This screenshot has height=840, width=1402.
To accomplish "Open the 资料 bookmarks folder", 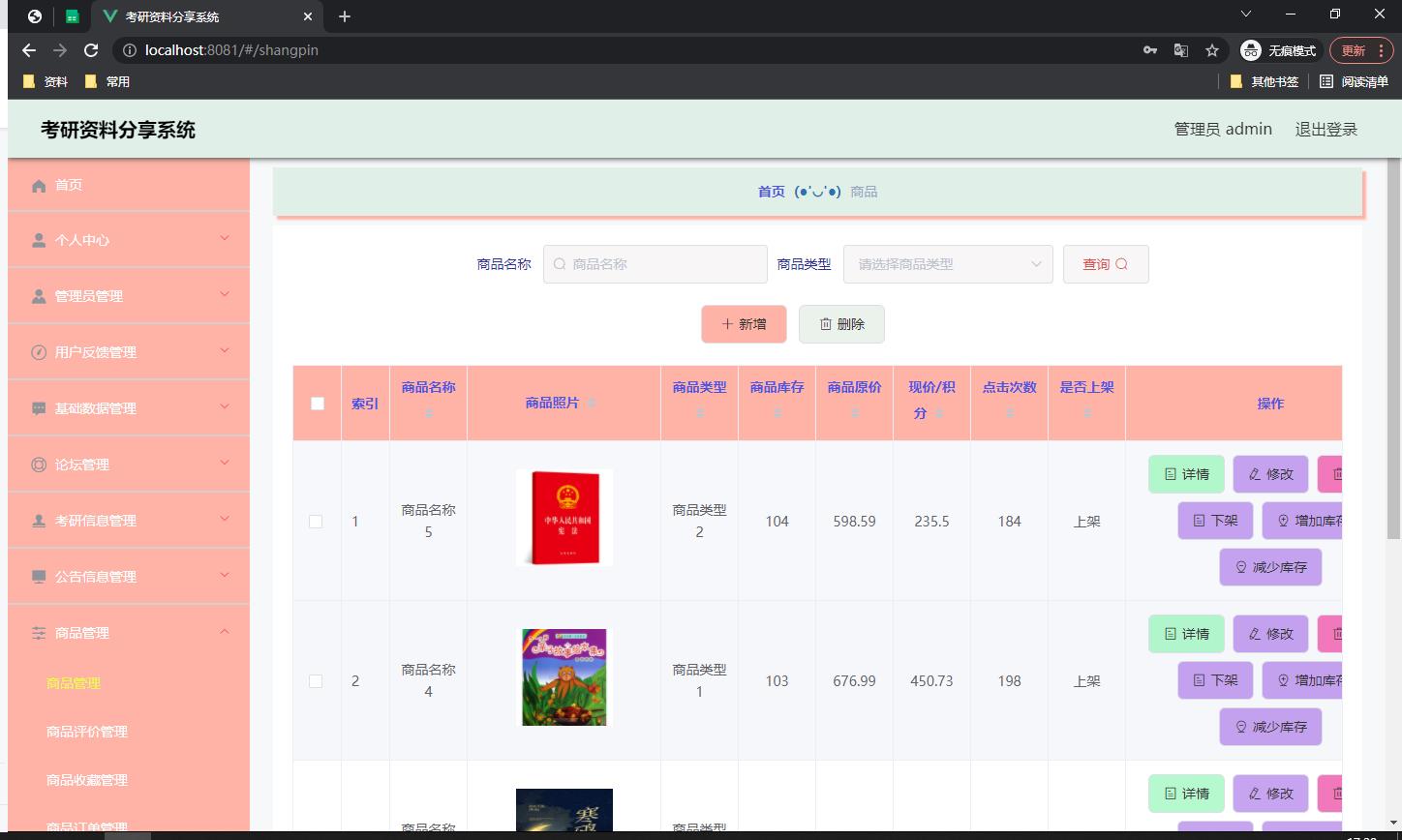I will (46, 81).
